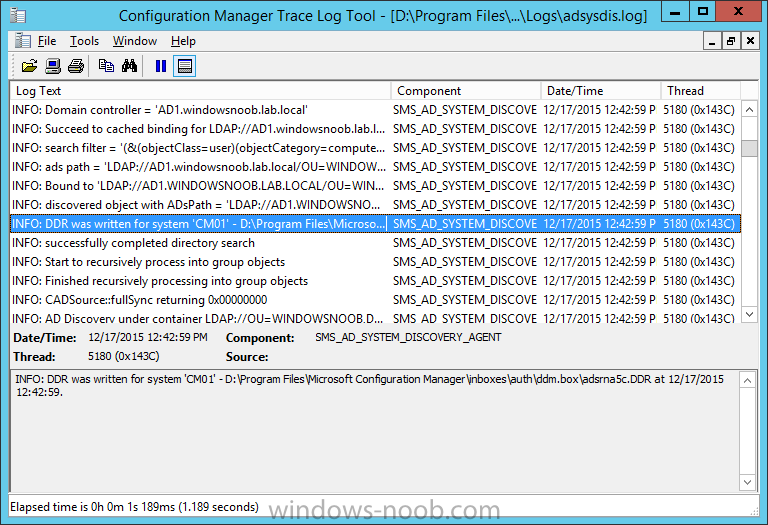Click the details pane scroll down arrow

tap(747, 482)
